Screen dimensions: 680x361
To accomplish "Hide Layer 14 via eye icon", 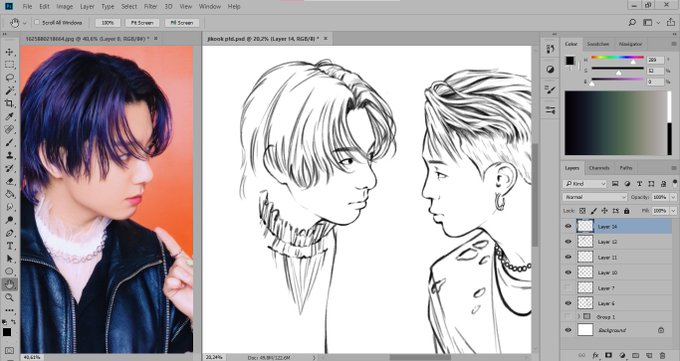I will click(x=568, y=226).
